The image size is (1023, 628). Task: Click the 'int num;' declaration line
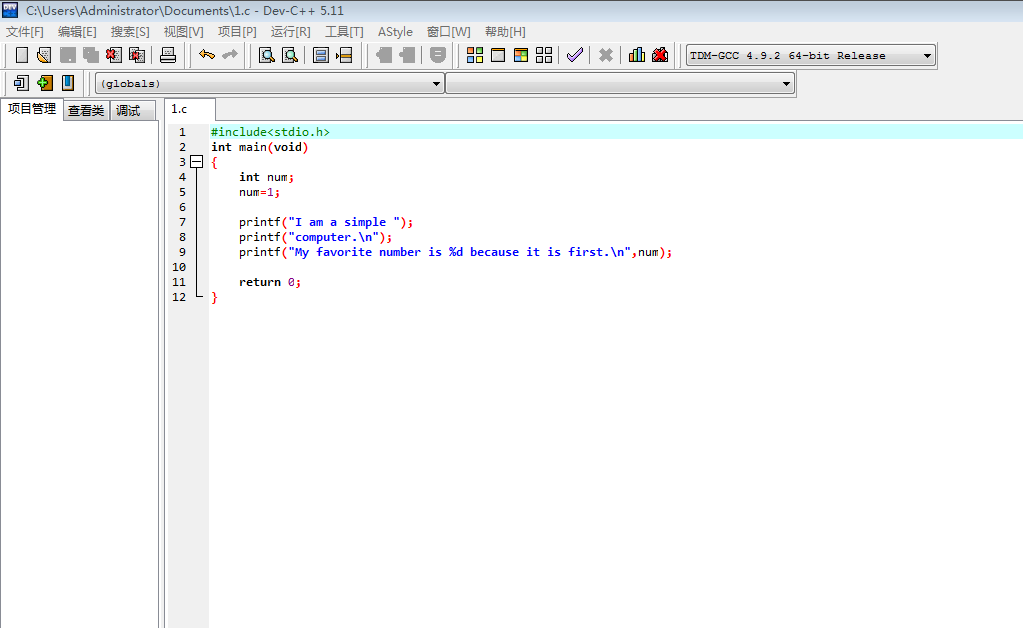pos(266,177)
